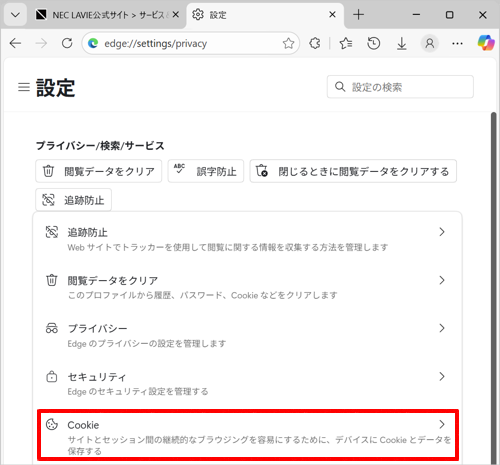Expand the 追跡防止 row chevron
Image resolution: width=500 pixels, height=465 pixels.
442,232
